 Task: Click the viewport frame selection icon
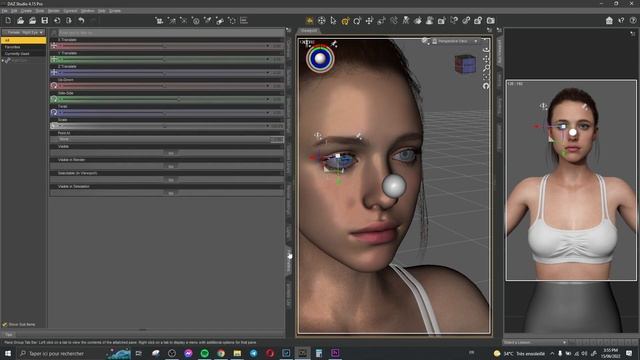pyautogui.click(x=486, y=76)
